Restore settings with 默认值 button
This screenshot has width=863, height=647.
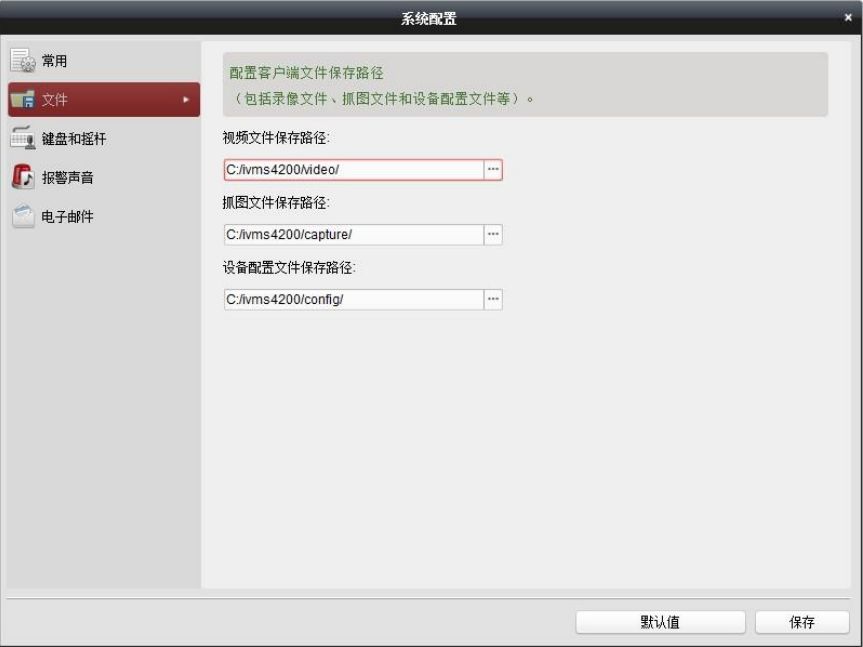(660, 622)
